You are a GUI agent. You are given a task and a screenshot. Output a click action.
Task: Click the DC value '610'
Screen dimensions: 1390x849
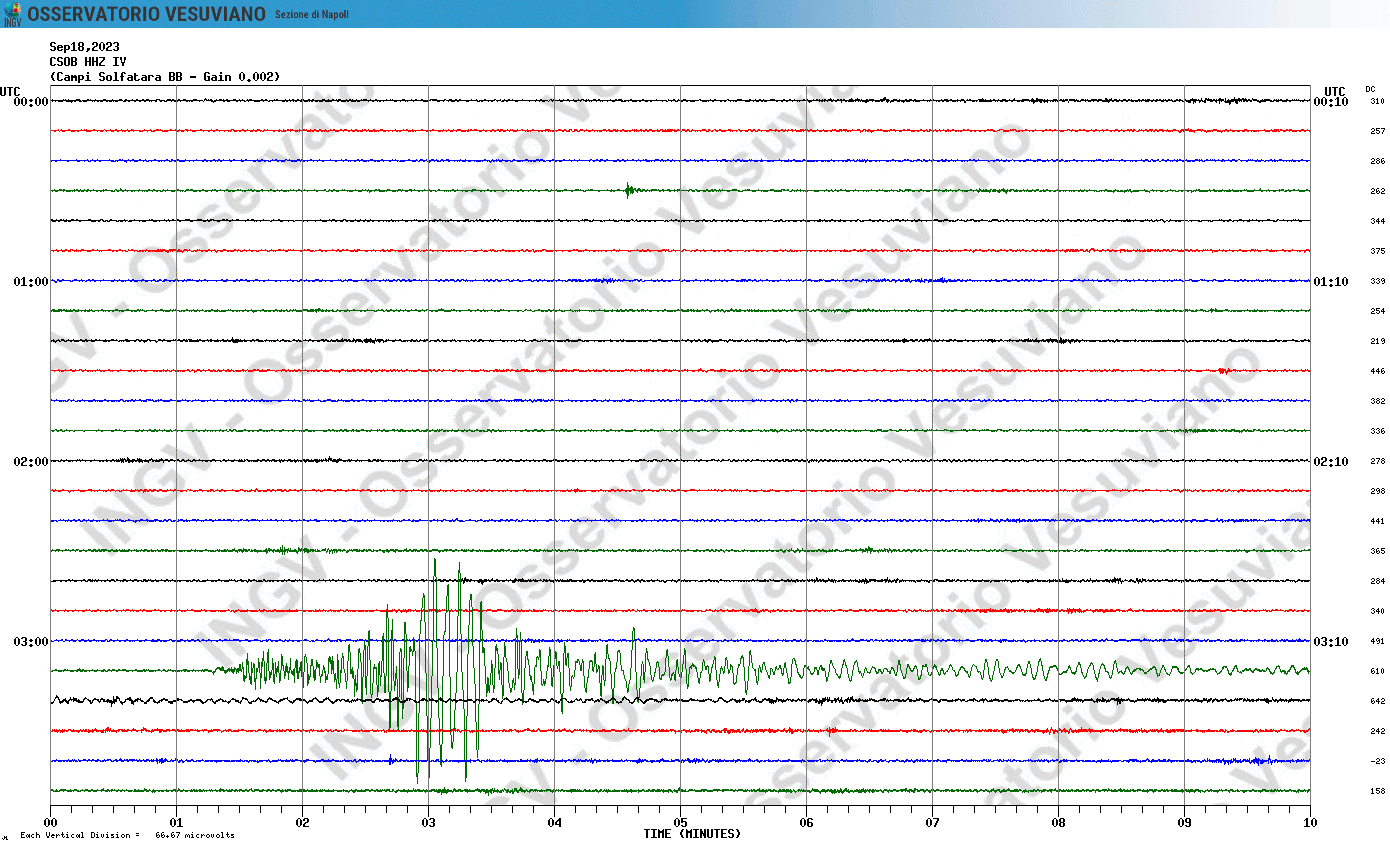[1377, 671]
